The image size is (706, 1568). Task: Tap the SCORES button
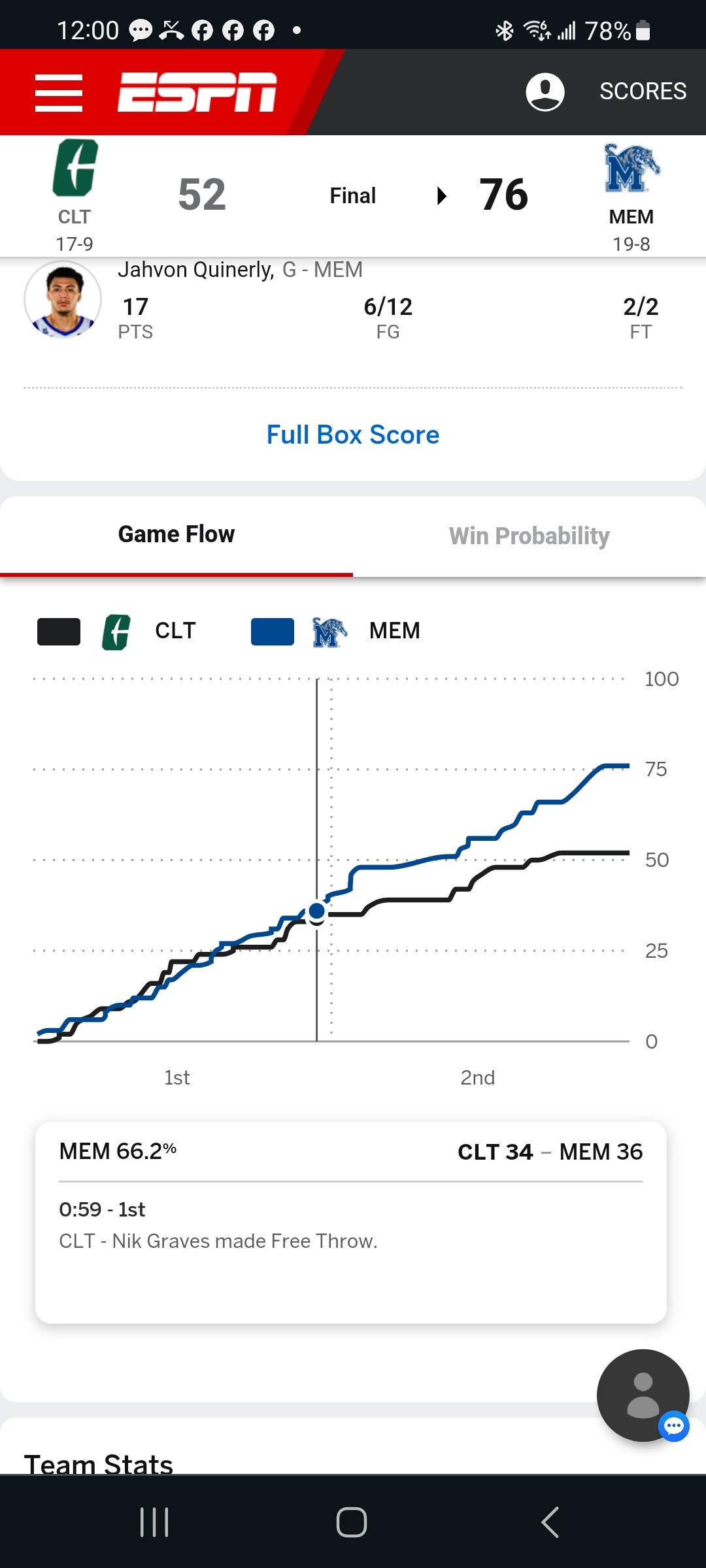[643, 91]
